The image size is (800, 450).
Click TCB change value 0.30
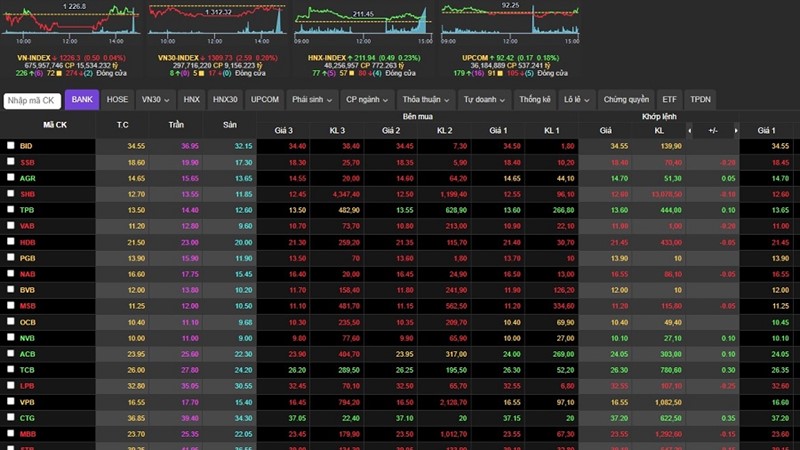pos(728,370)
